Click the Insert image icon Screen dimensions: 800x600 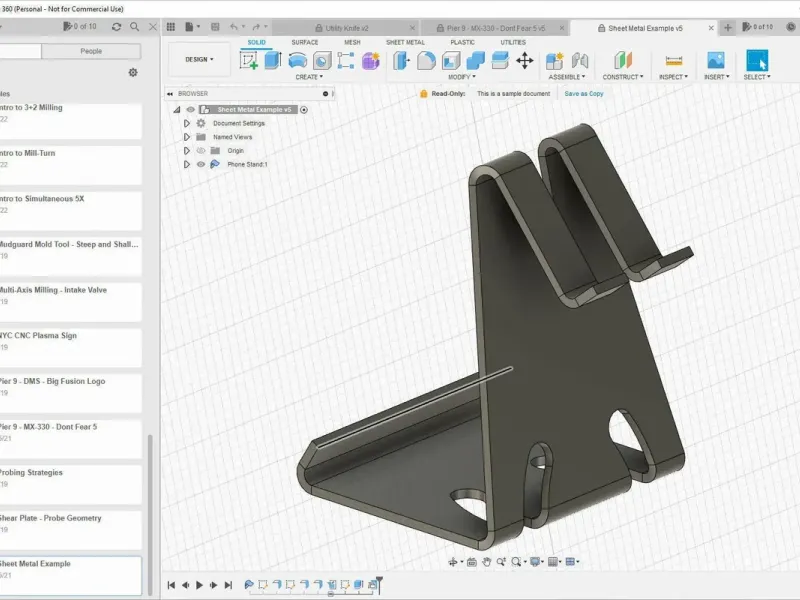point(716,61)
